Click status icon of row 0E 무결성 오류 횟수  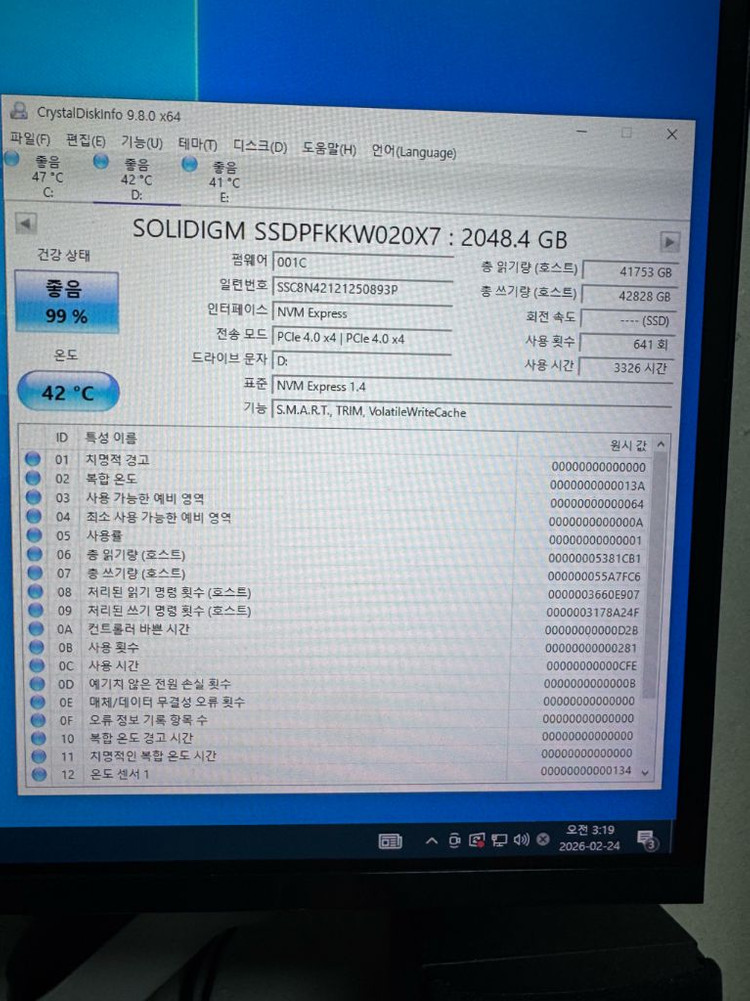pyautogui.click(x=38, y=702)
